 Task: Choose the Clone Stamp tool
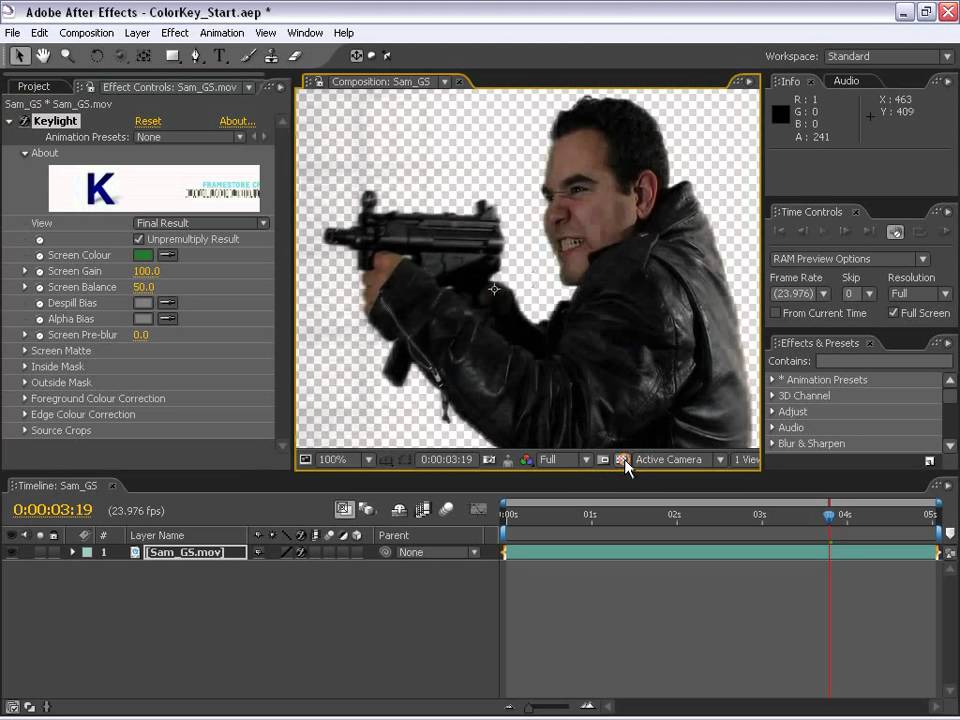271,56
